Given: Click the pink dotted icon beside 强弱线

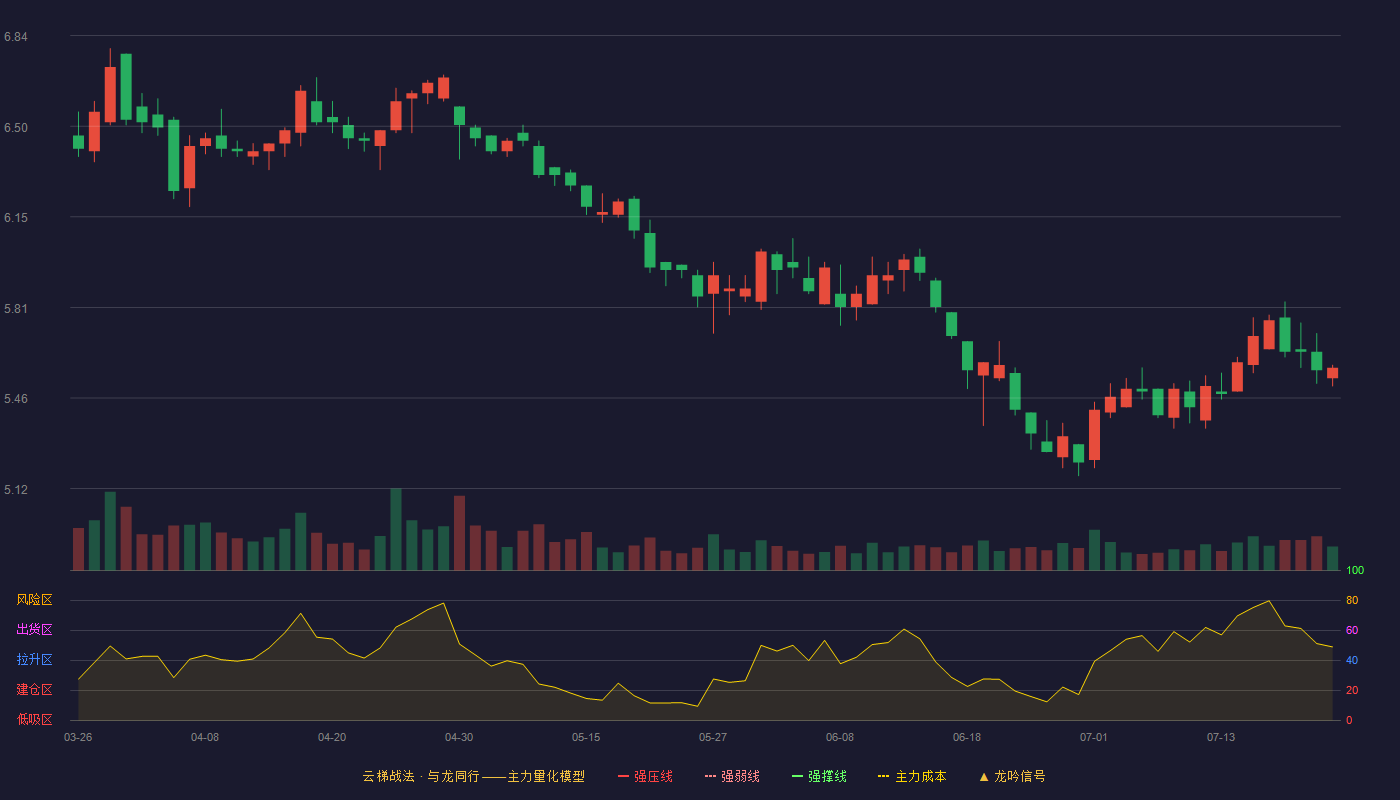Looking at the screenshot, I should click(710, 776).
